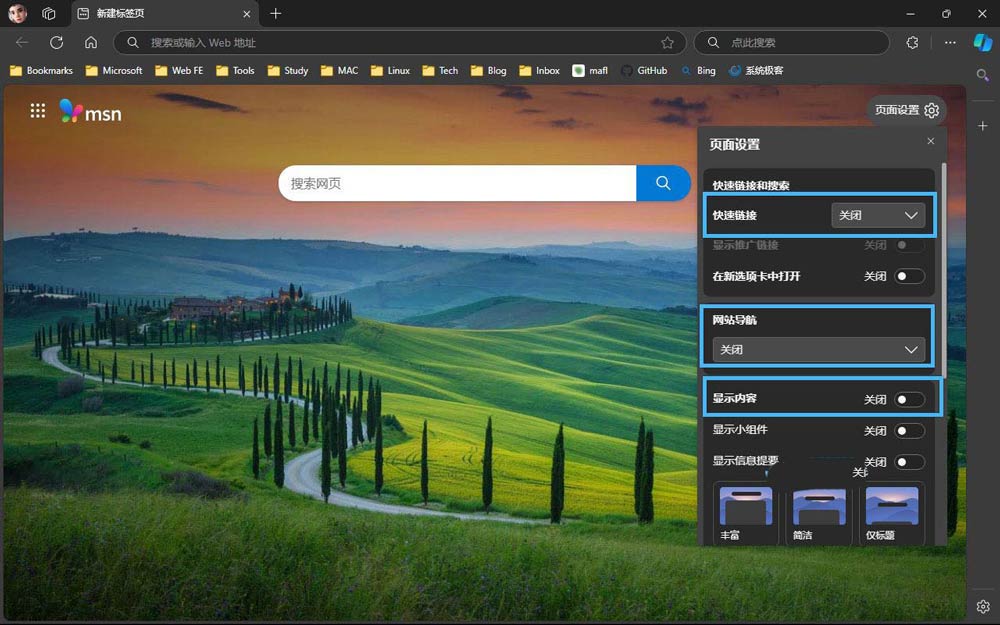The image size is (1000, 625).
Task: Open the 系统极客 bookmark
Action: 756,70
